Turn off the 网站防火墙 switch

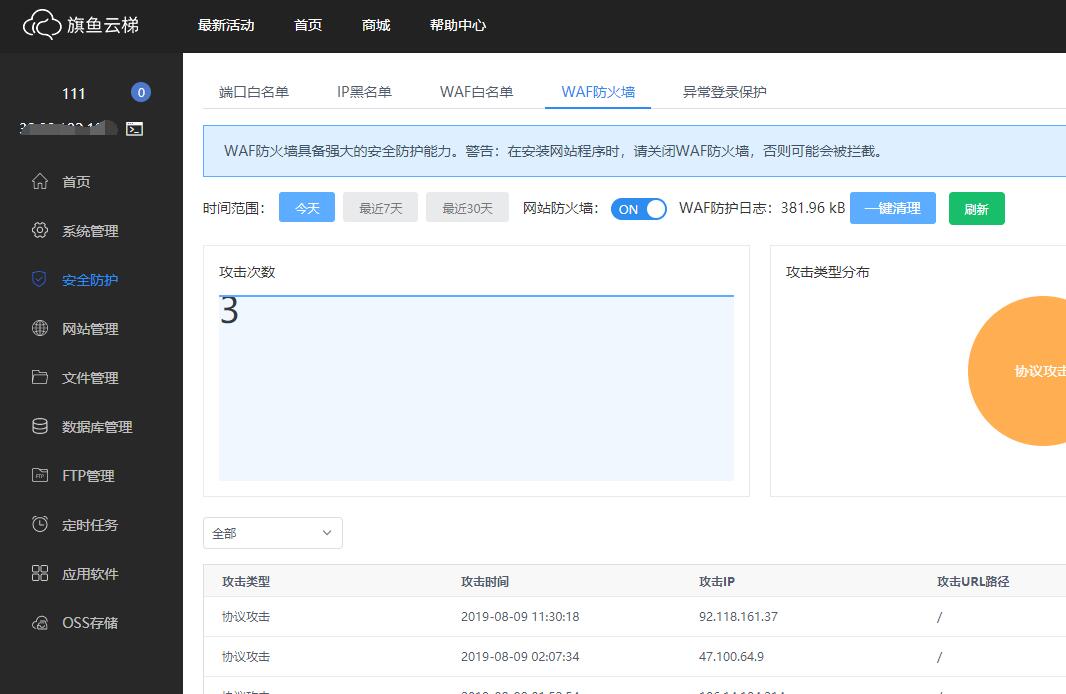click(639, 209)
